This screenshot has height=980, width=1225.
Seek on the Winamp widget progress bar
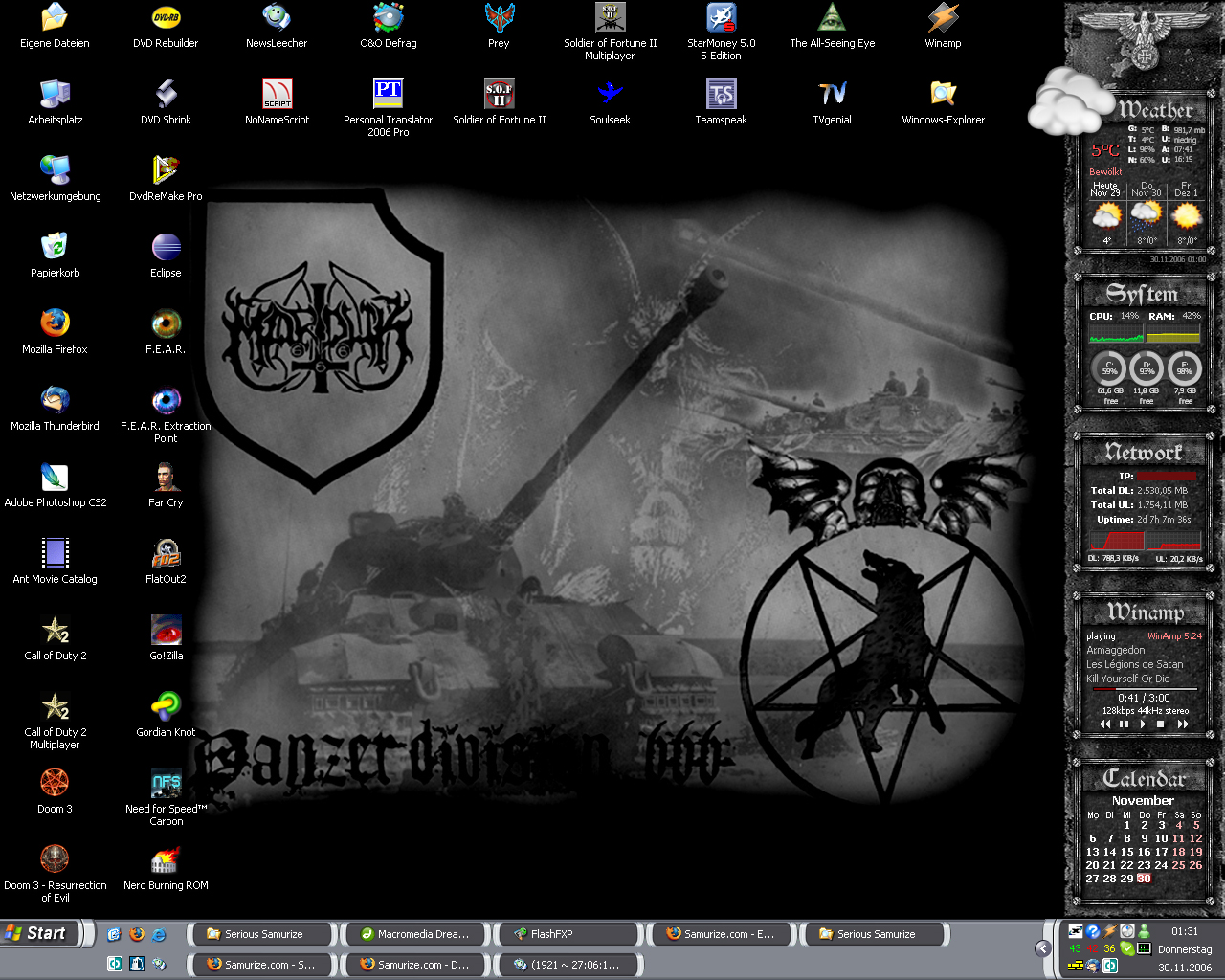pyautogui.click(x=1144, y=688)
